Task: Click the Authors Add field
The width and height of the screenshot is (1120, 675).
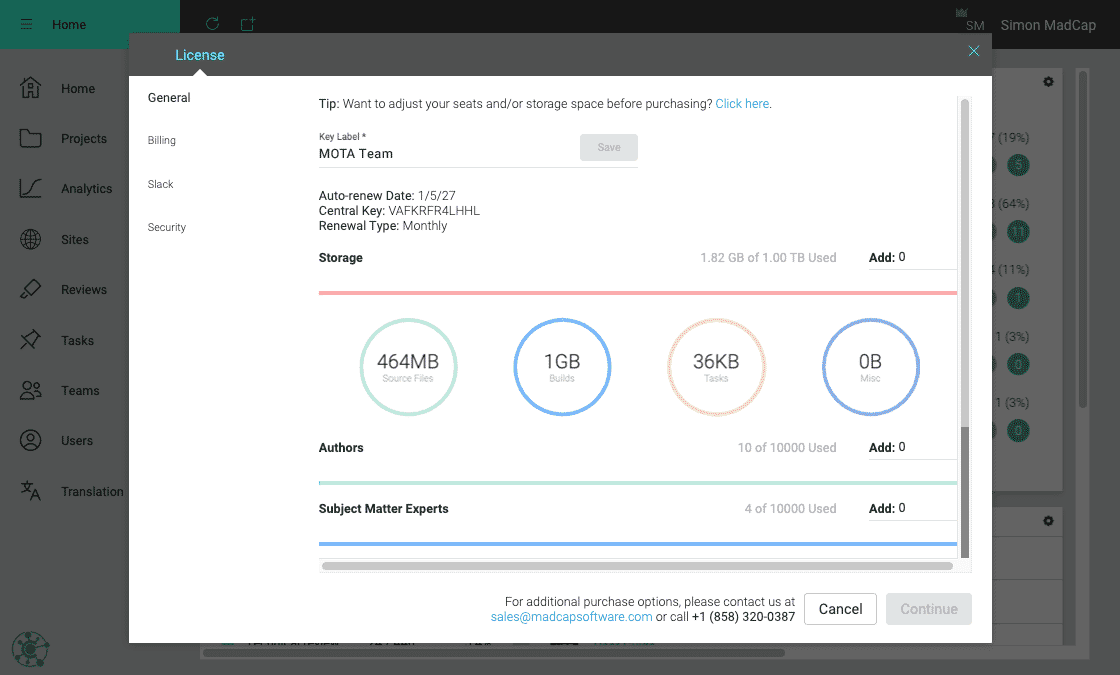Action: (x=912, y=447)
